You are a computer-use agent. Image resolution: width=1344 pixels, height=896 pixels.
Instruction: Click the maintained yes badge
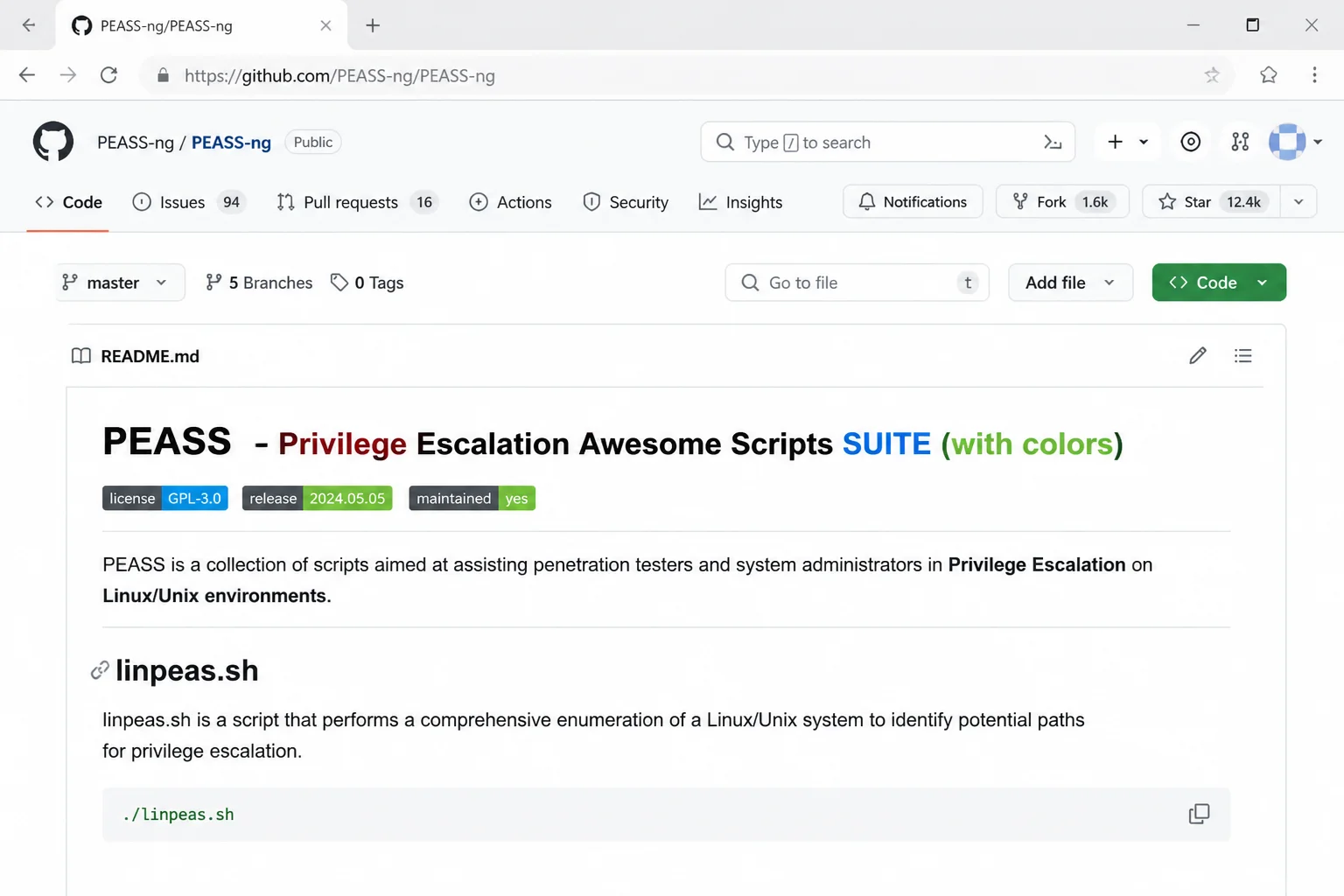click(472, 498)
